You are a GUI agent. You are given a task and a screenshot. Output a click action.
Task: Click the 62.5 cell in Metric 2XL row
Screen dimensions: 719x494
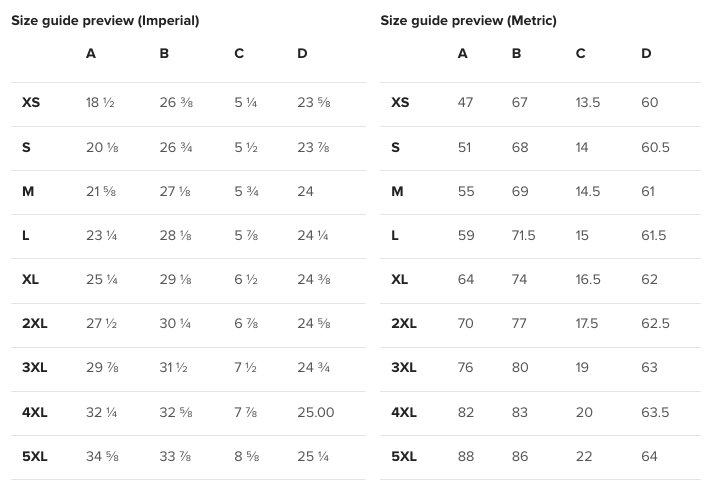click(655, 324)
